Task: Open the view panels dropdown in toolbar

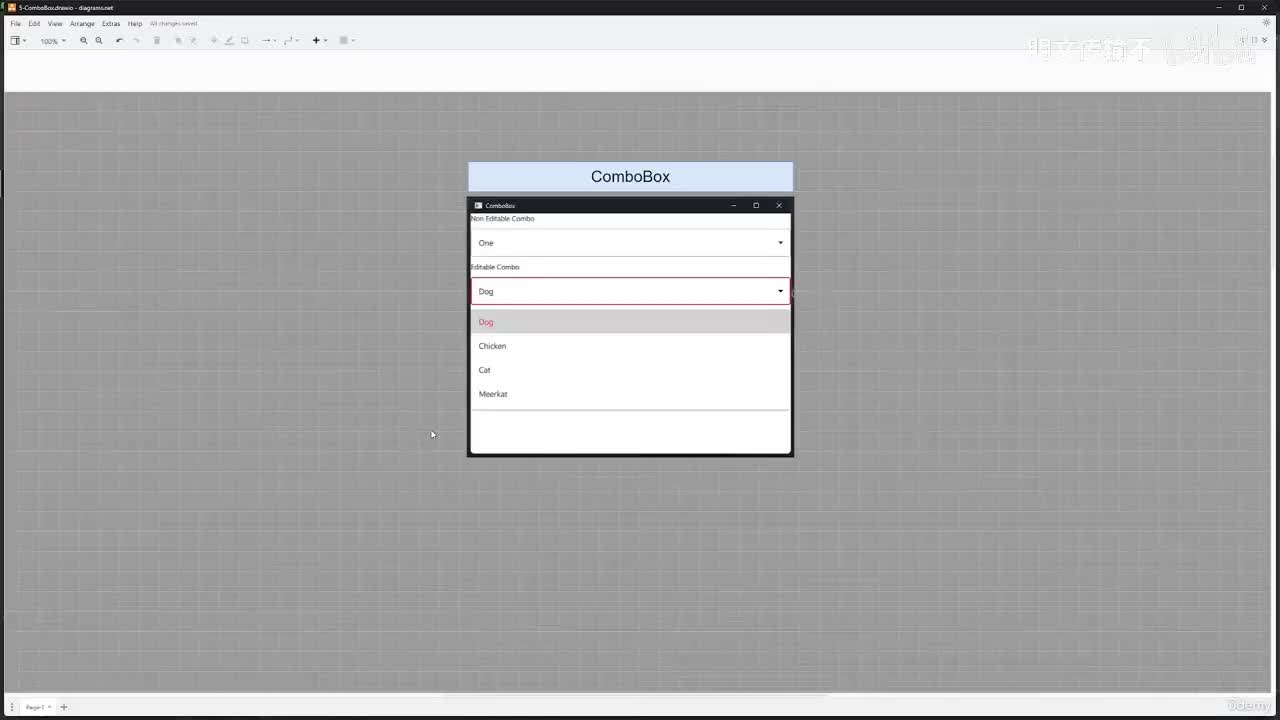Action: coord(18,41)
